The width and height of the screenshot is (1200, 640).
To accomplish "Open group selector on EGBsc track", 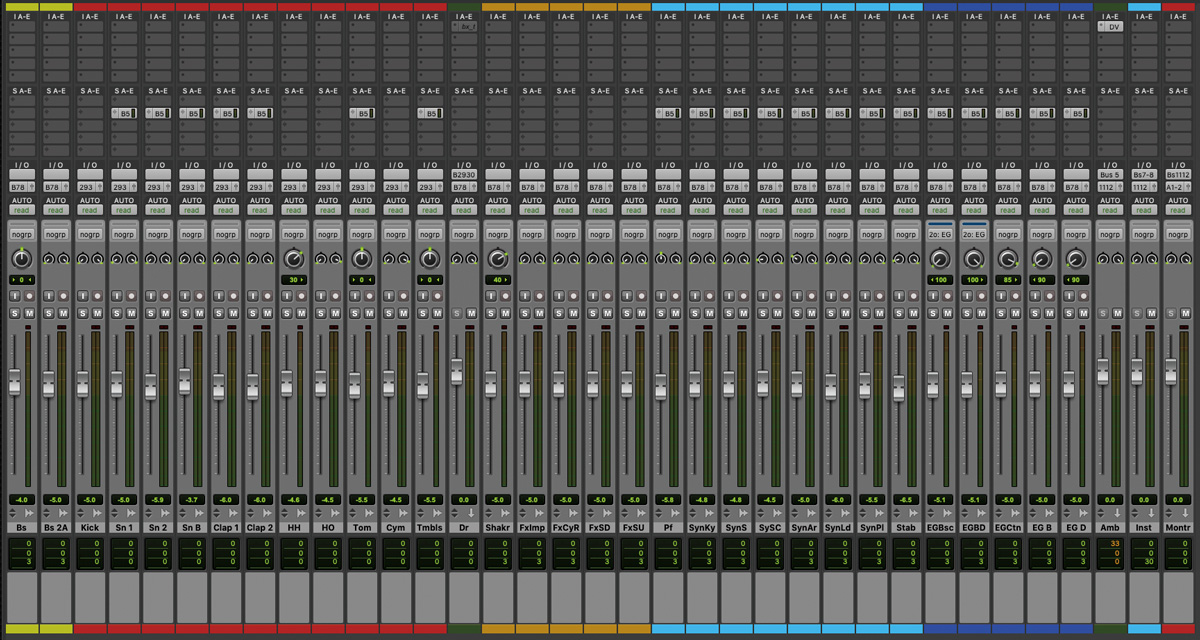I will [940, 234].
